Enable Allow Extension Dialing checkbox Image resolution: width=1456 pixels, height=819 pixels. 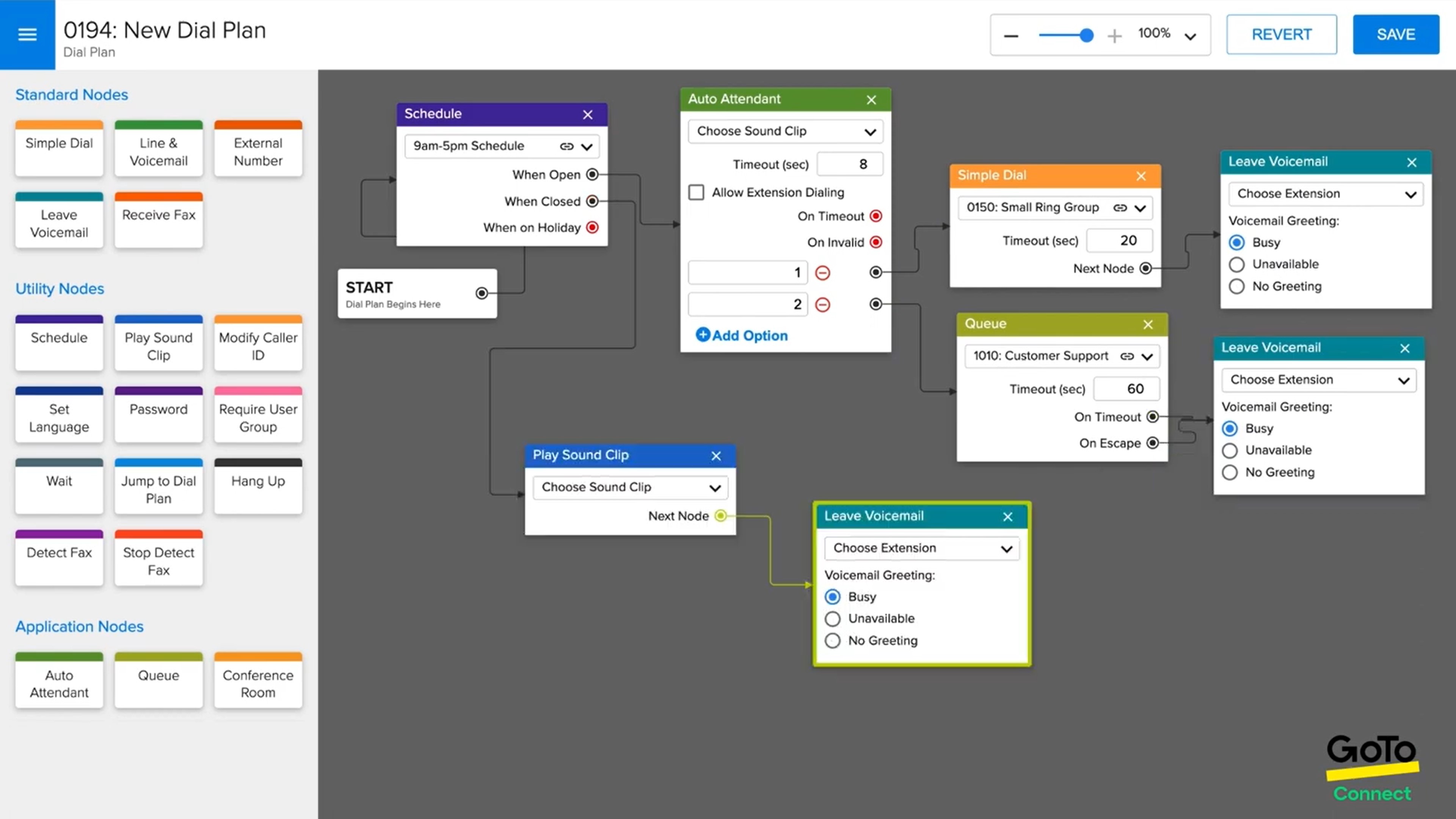(697, 191)
